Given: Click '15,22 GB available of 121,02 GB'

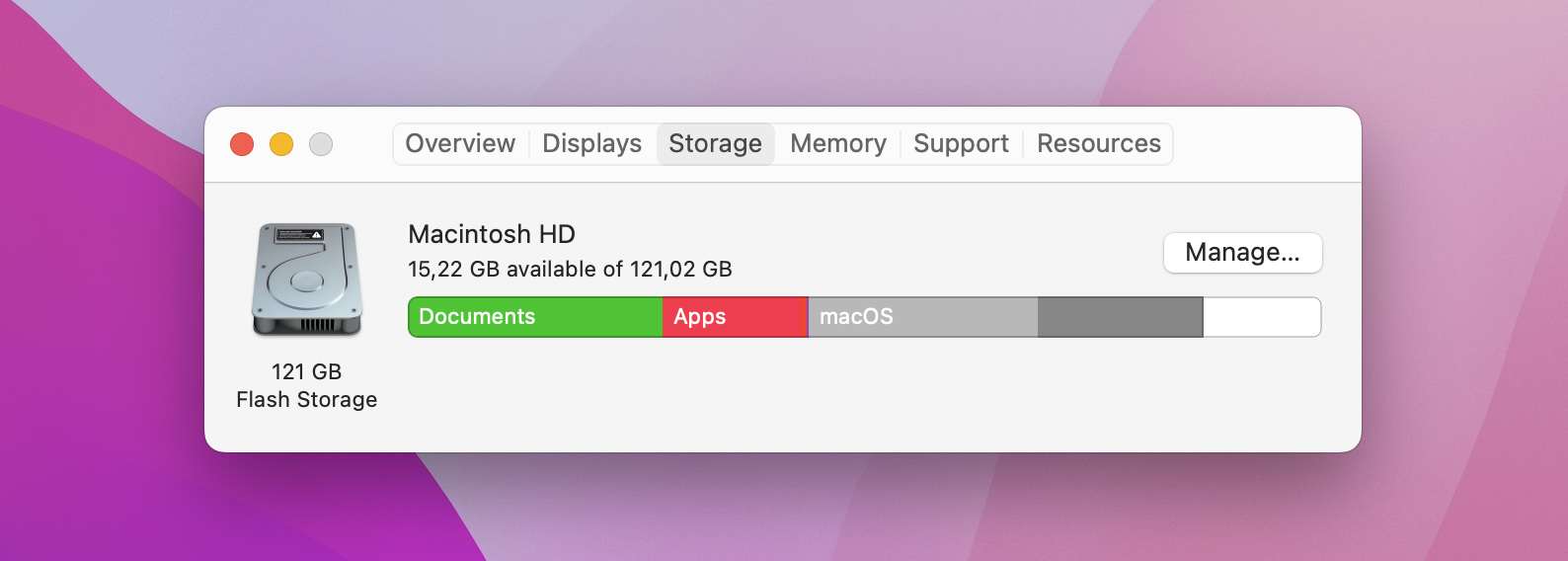Looking at the screenshot, I should coord(570,269).
